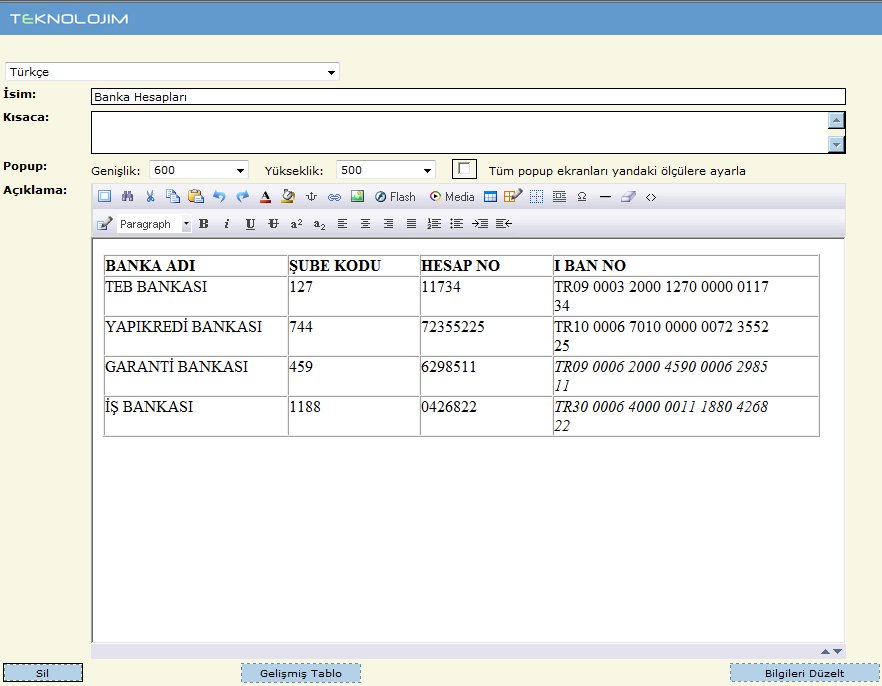
Task: Redo the last edit
Action: tap(242, 196)
